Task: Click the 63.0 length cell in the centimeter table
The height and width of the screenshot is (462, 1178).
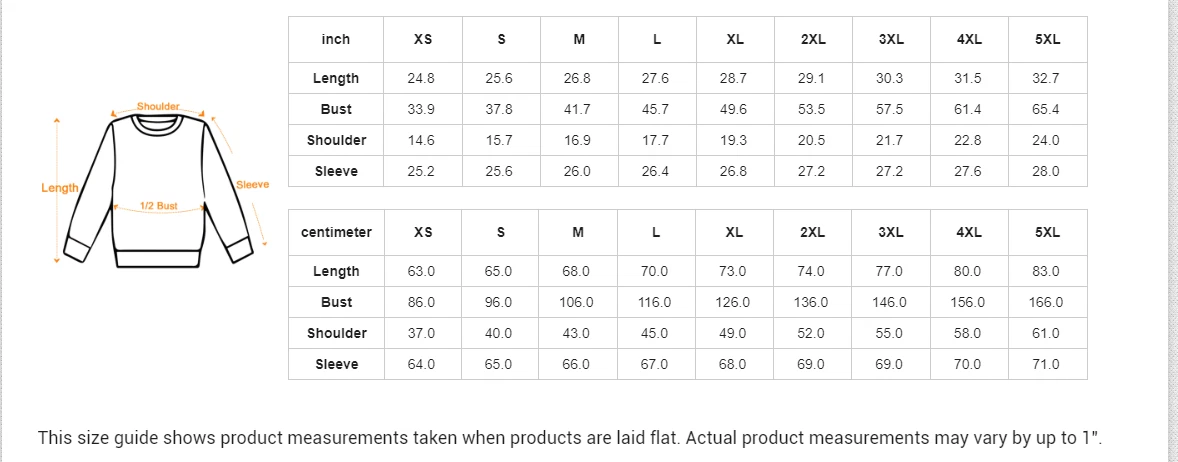Action: tap(423, 271)
